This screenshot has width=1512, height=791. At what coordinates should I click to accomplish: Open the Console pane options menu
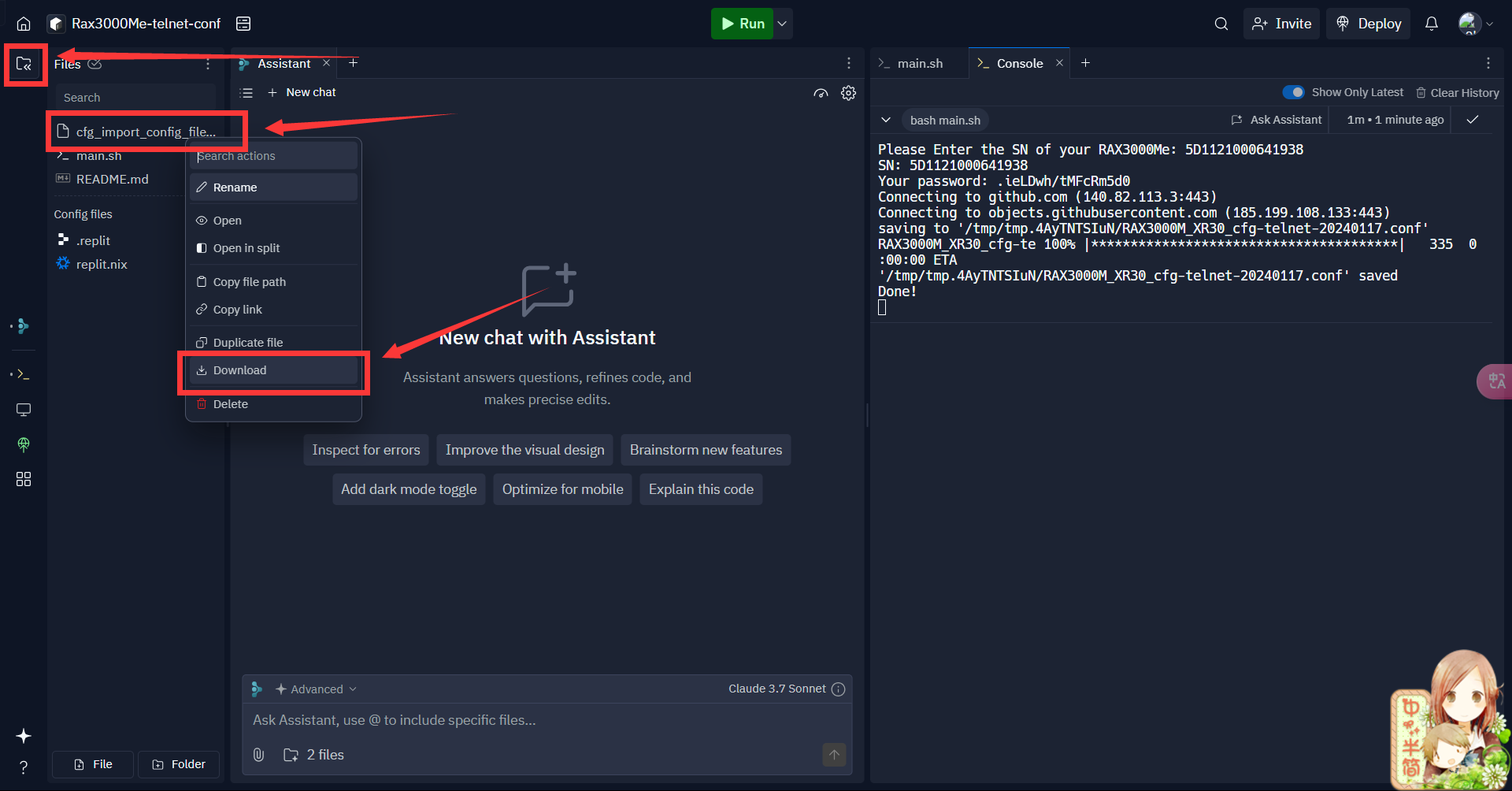[x=1488, y=63]
